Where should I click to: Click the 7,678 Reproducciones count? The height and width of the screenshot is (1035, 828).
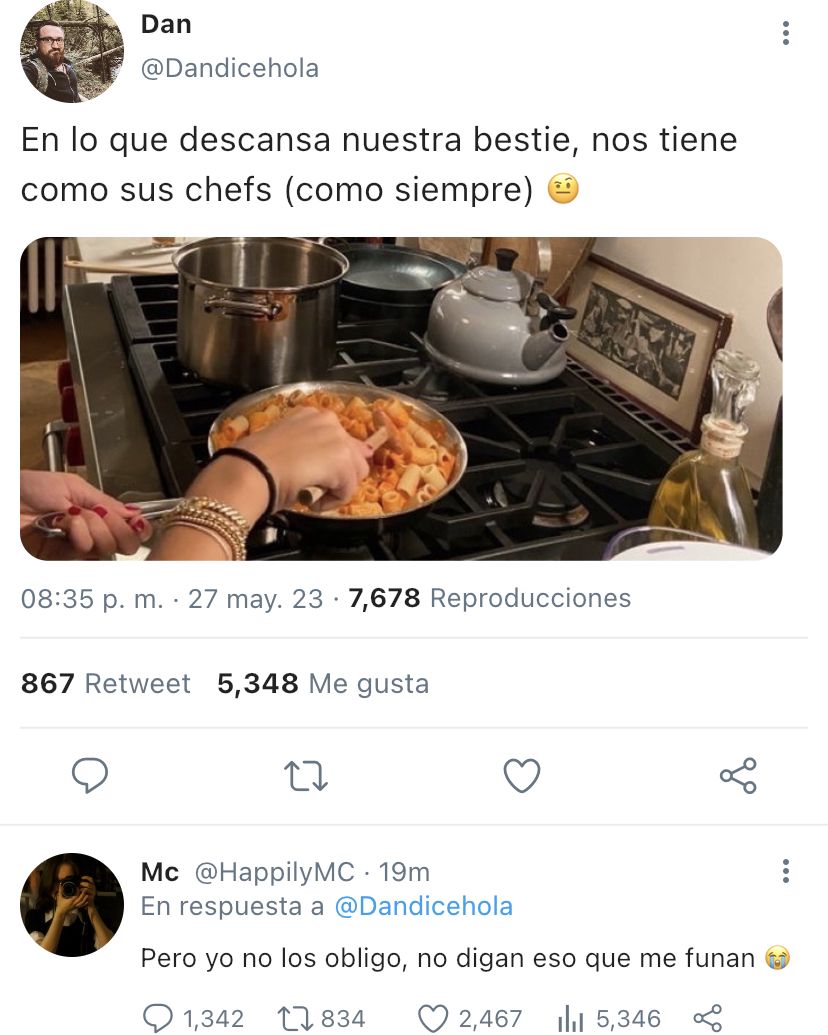point(490,598)
